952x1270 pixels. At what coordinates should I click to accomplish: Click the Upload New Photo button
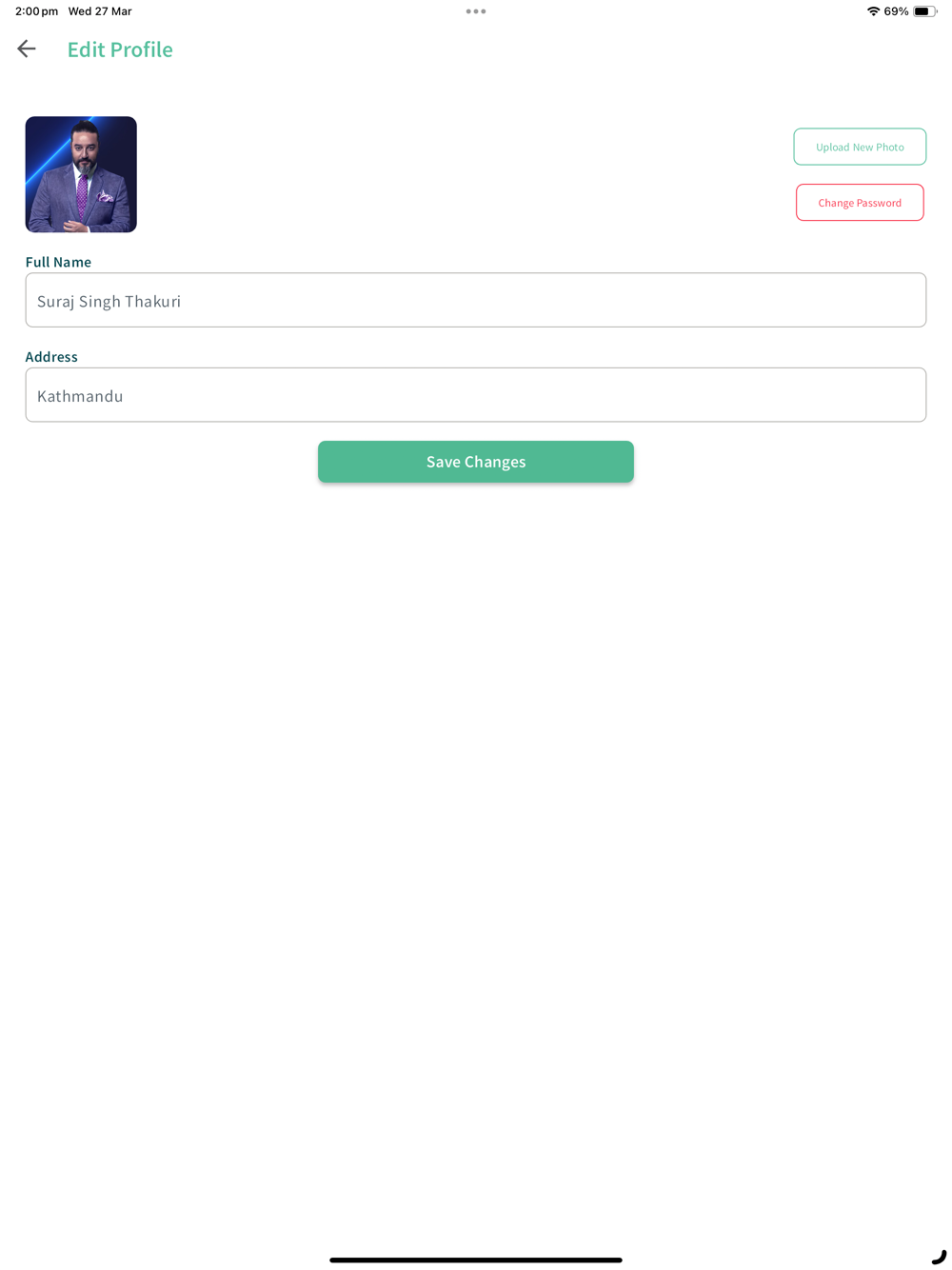point(860,147)
